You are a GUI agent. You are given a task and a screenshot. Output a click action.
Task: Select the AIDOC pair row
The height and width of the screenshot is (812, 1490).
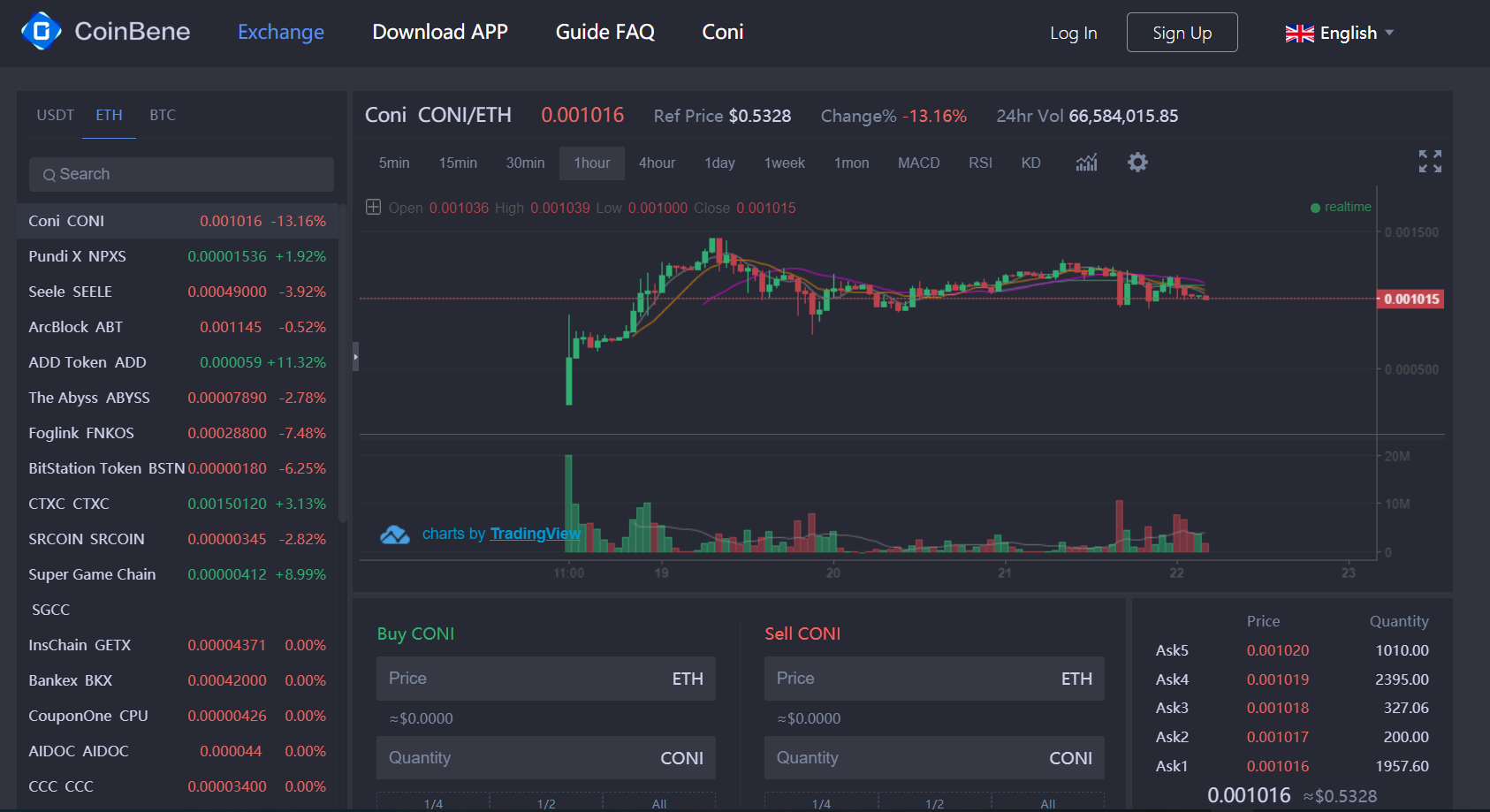tap(178, 751)
